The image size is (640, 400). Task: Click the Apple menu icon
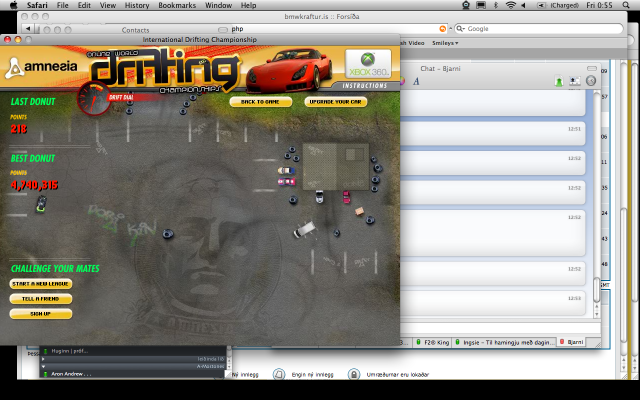point(11,6)
